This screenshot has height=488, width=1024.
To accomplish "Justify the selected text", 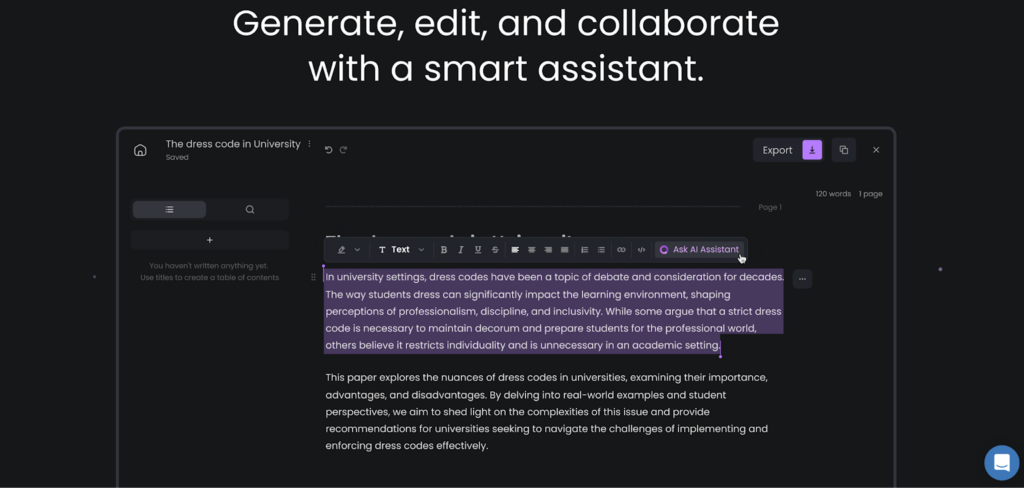I will [x=565, y=250].
